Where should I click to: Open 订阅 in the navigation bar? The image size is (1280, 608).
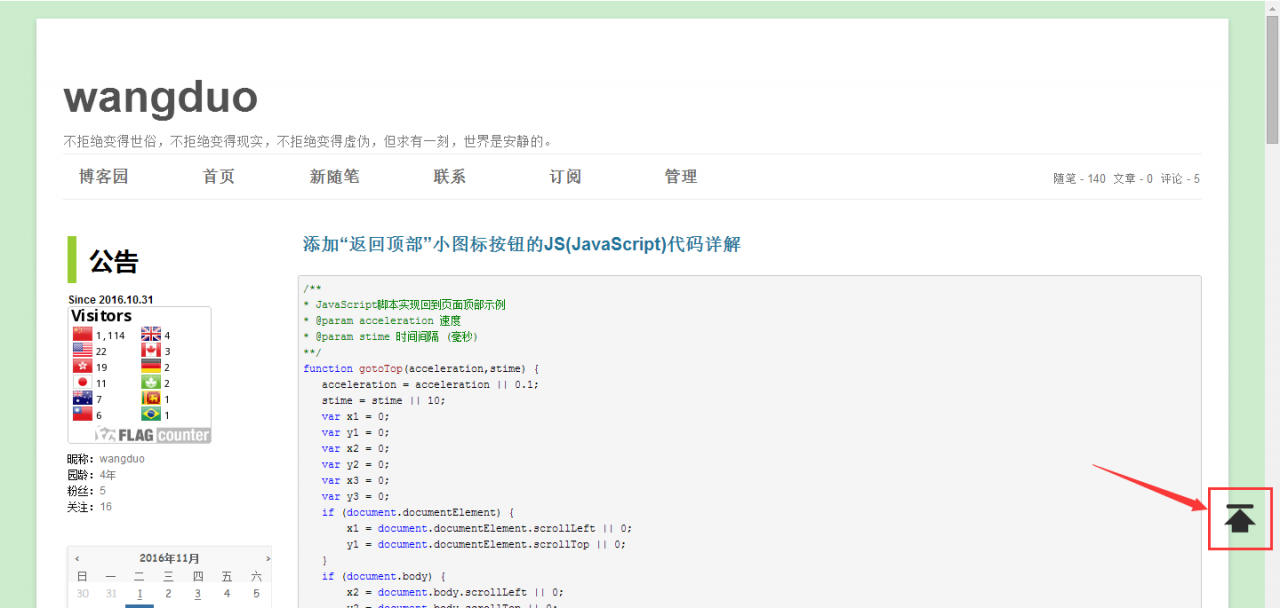point(565,177)
